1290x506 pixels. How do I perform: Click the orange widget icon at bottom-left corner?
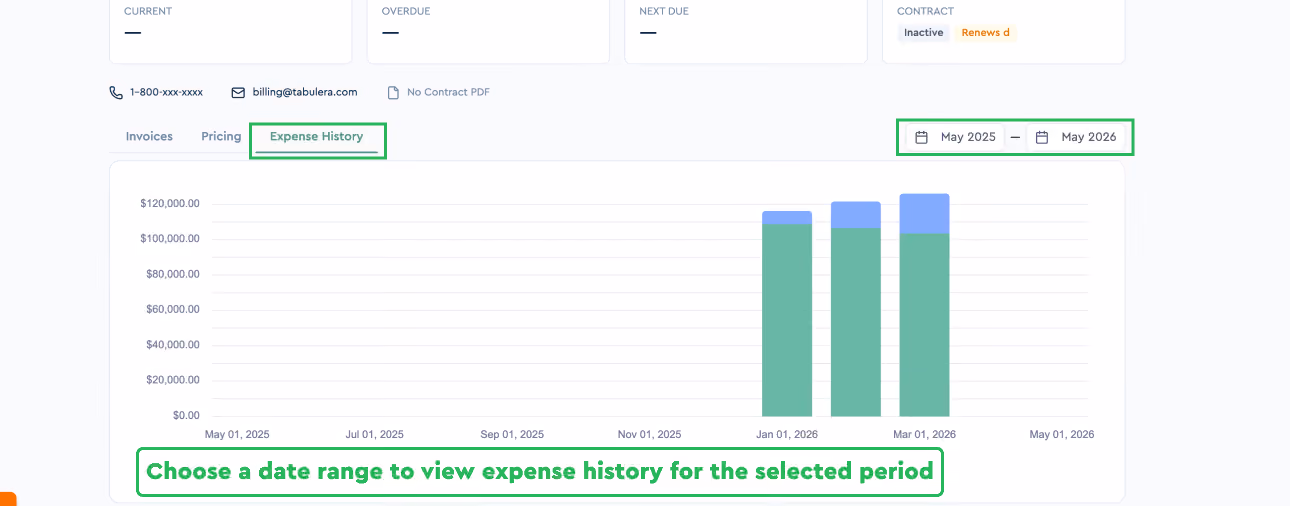(x=7, y=499)
